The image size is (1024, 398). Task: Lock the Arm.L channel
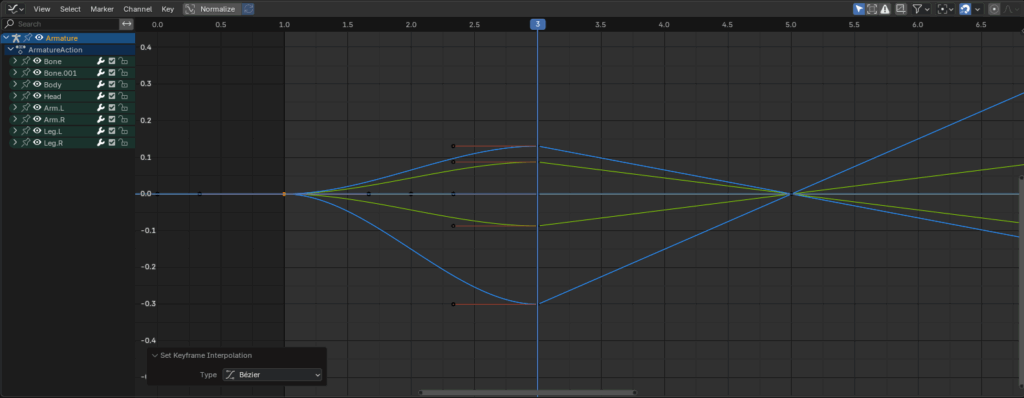pos(123,108)
